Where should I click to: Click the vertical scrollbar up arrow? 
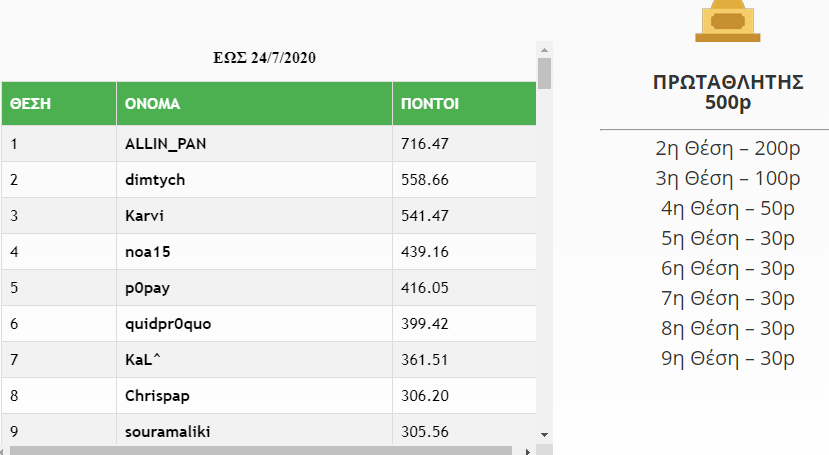coord(544,48)
